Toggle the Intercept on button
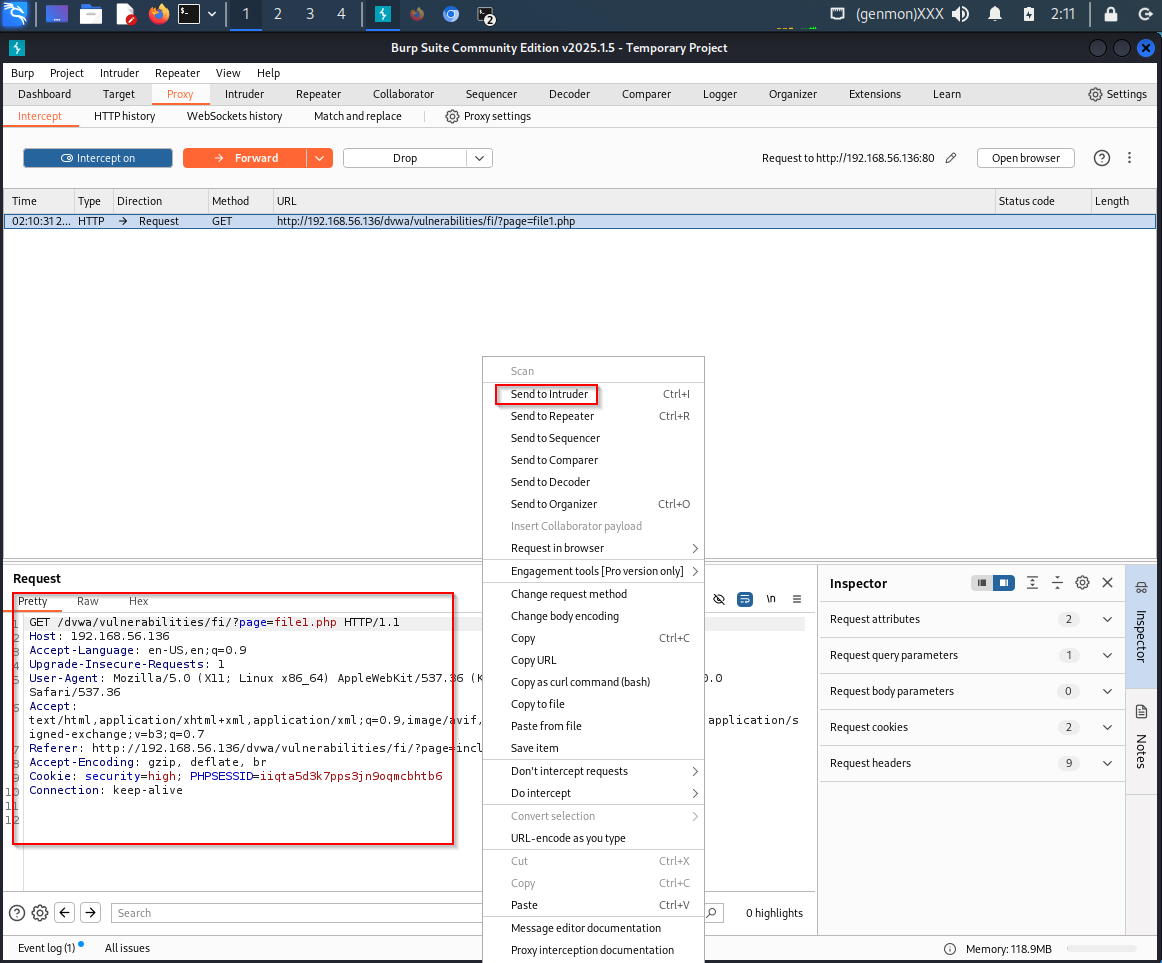Screen dimensions: 1162x963 click(x=98, y=158)
